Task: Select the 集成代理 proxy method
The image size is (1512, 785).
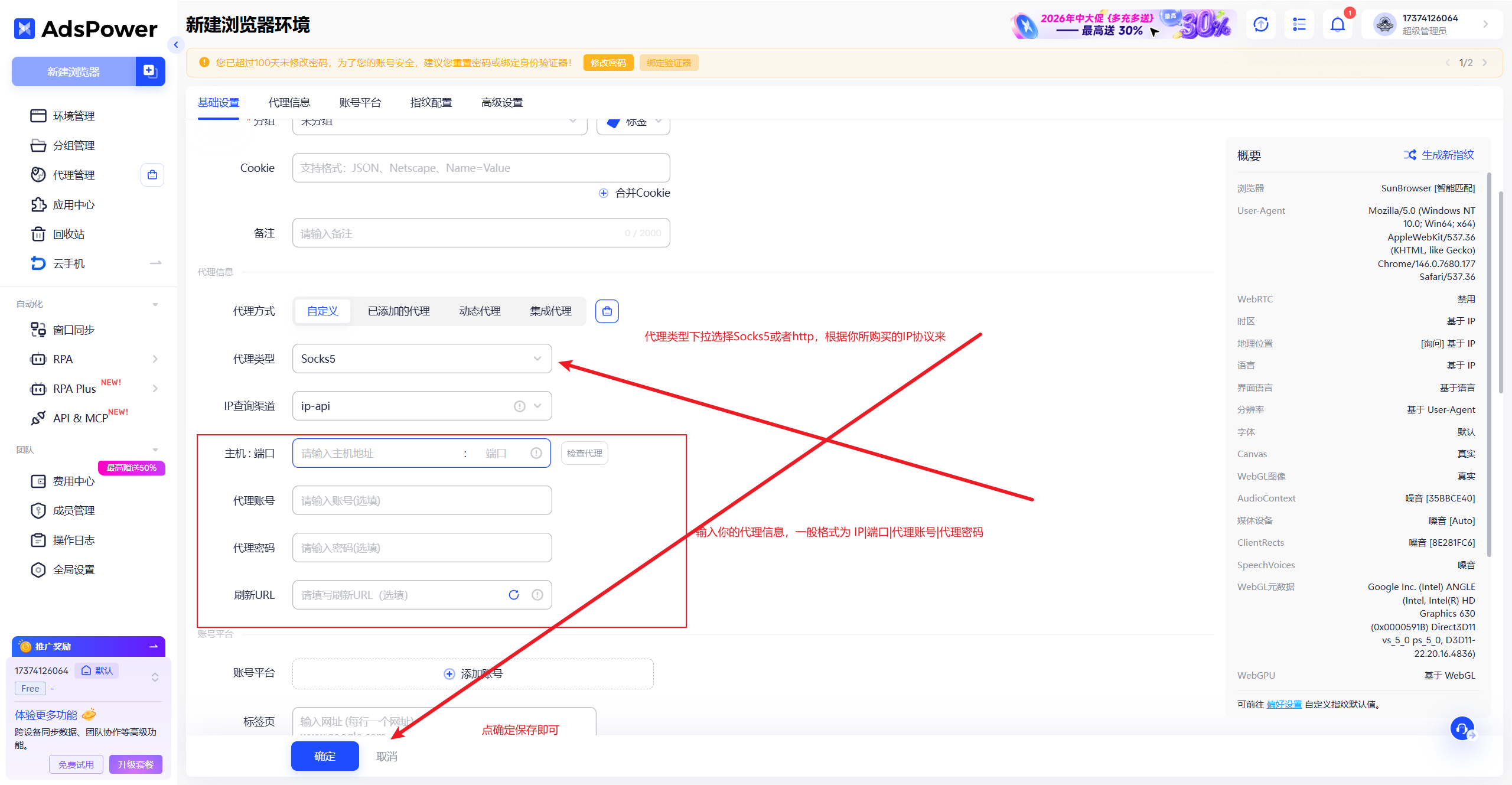Action: pos(550,311)
